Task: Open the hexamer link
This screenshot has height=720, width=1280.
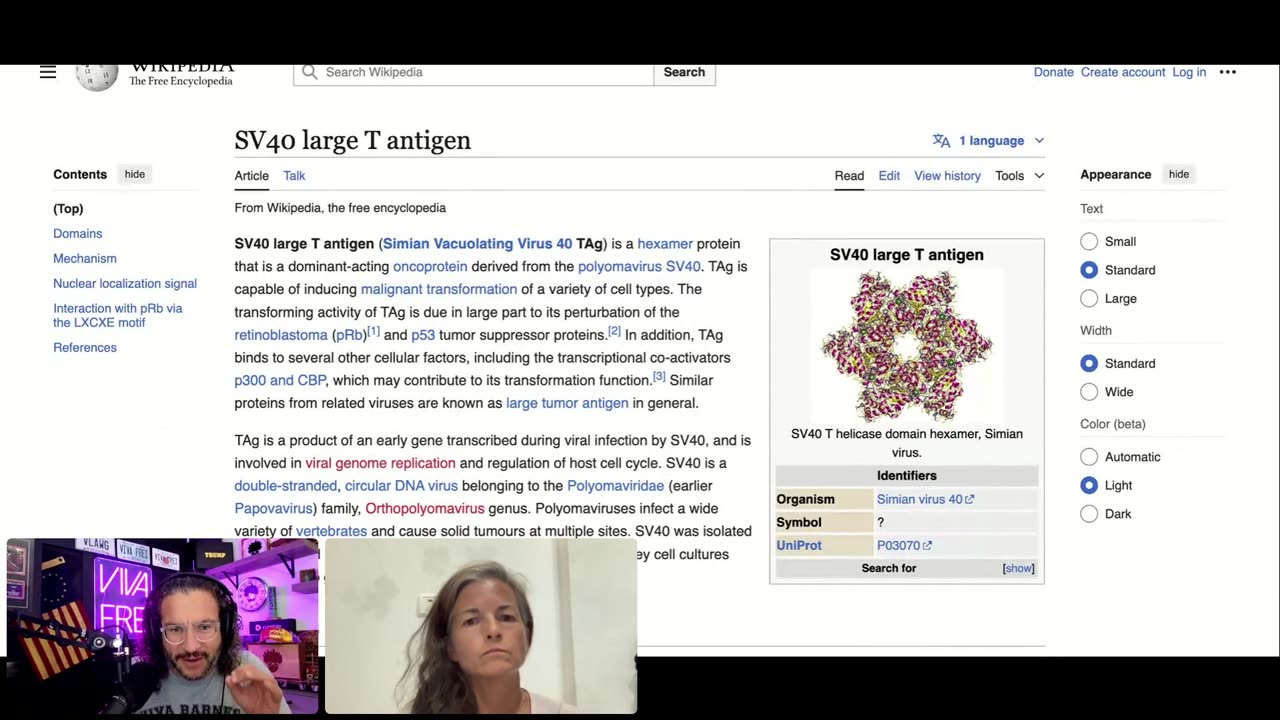Action: [664, 243]
